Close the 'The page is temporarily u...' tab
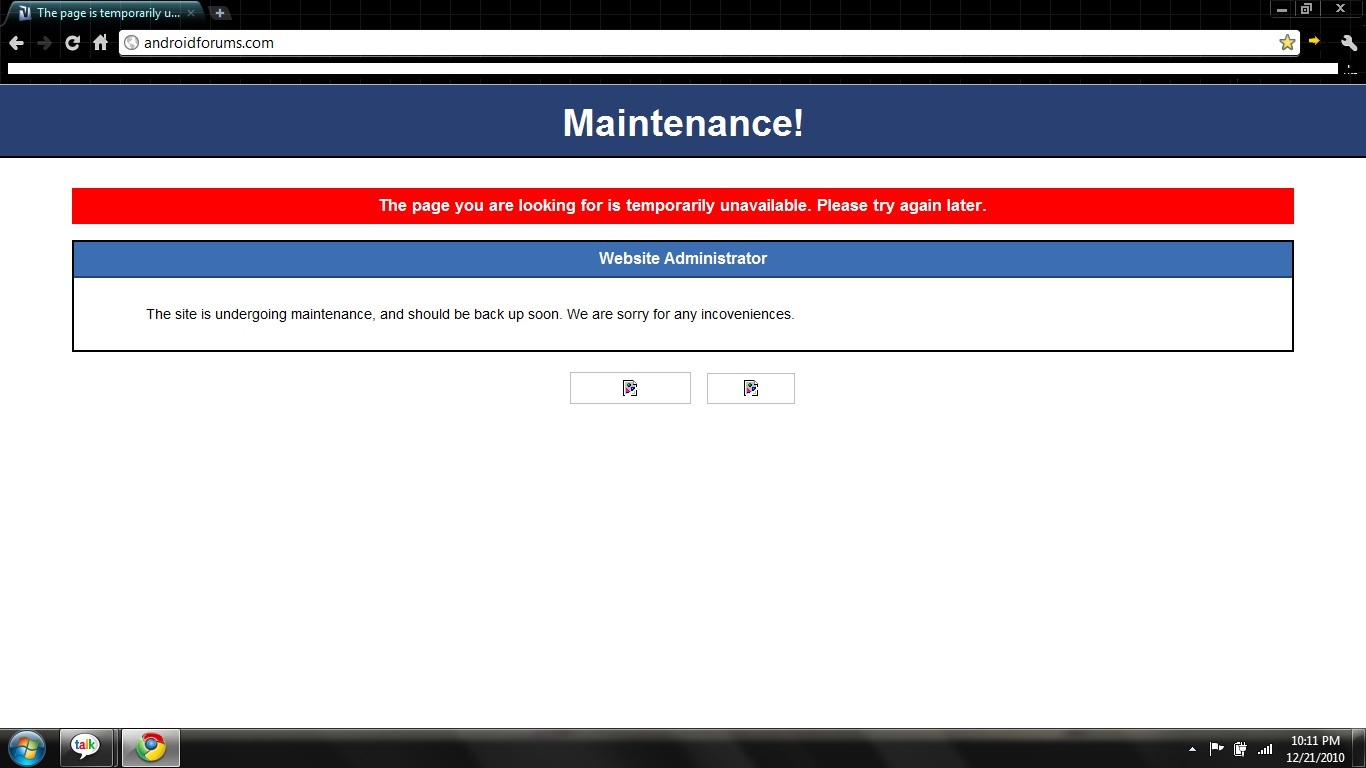The image size is (1366, 768). [x=191, y=13]
